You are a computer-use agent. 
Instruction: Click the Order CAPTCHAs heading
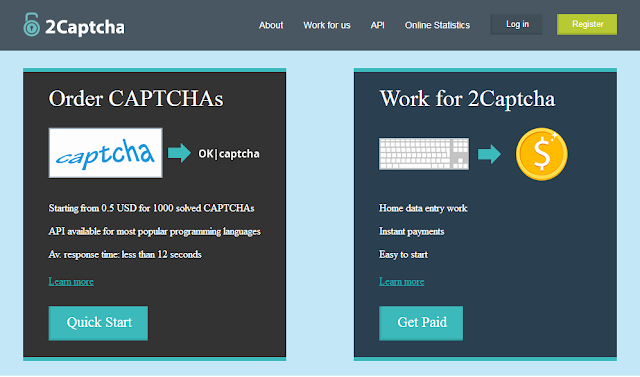tap(136, 99)
